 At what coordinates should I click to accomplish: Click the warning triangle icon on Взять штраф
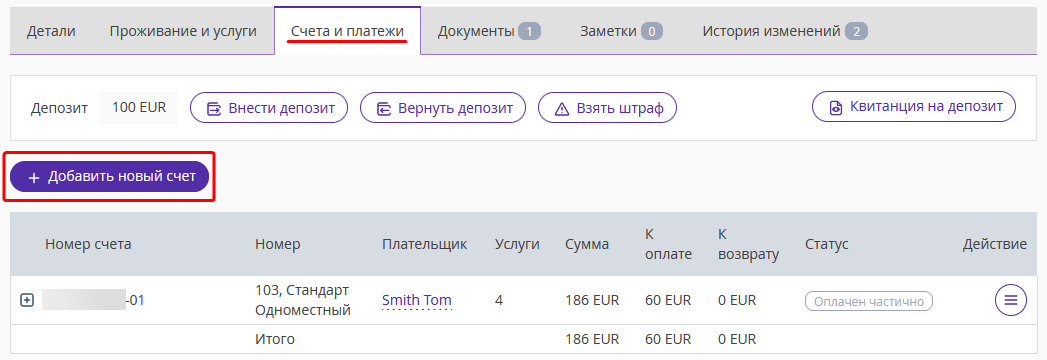pos(562,108)
